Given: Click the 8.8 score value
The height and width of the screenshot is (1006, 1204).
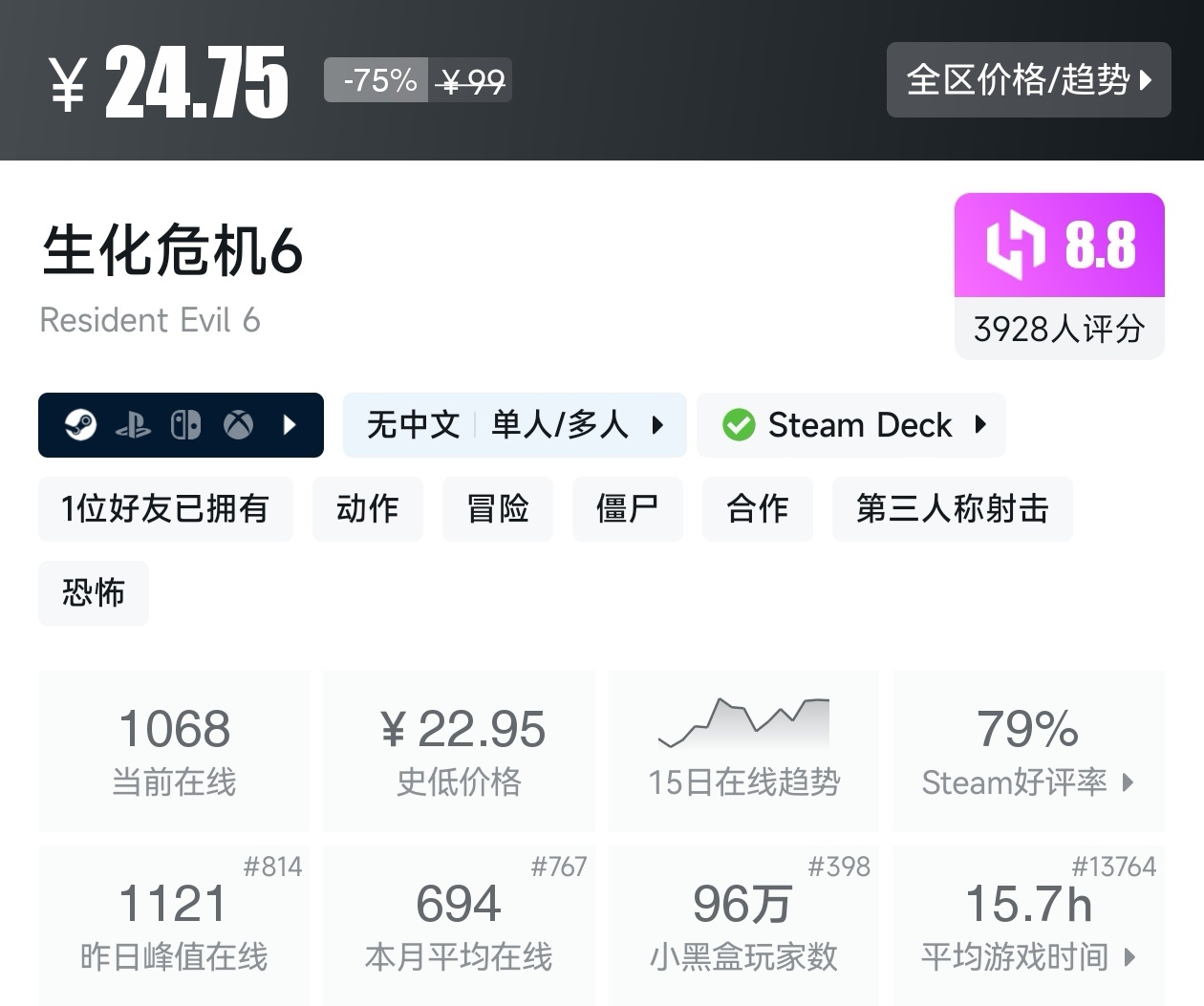Looking at the screenshot, I should point(1101,246).
